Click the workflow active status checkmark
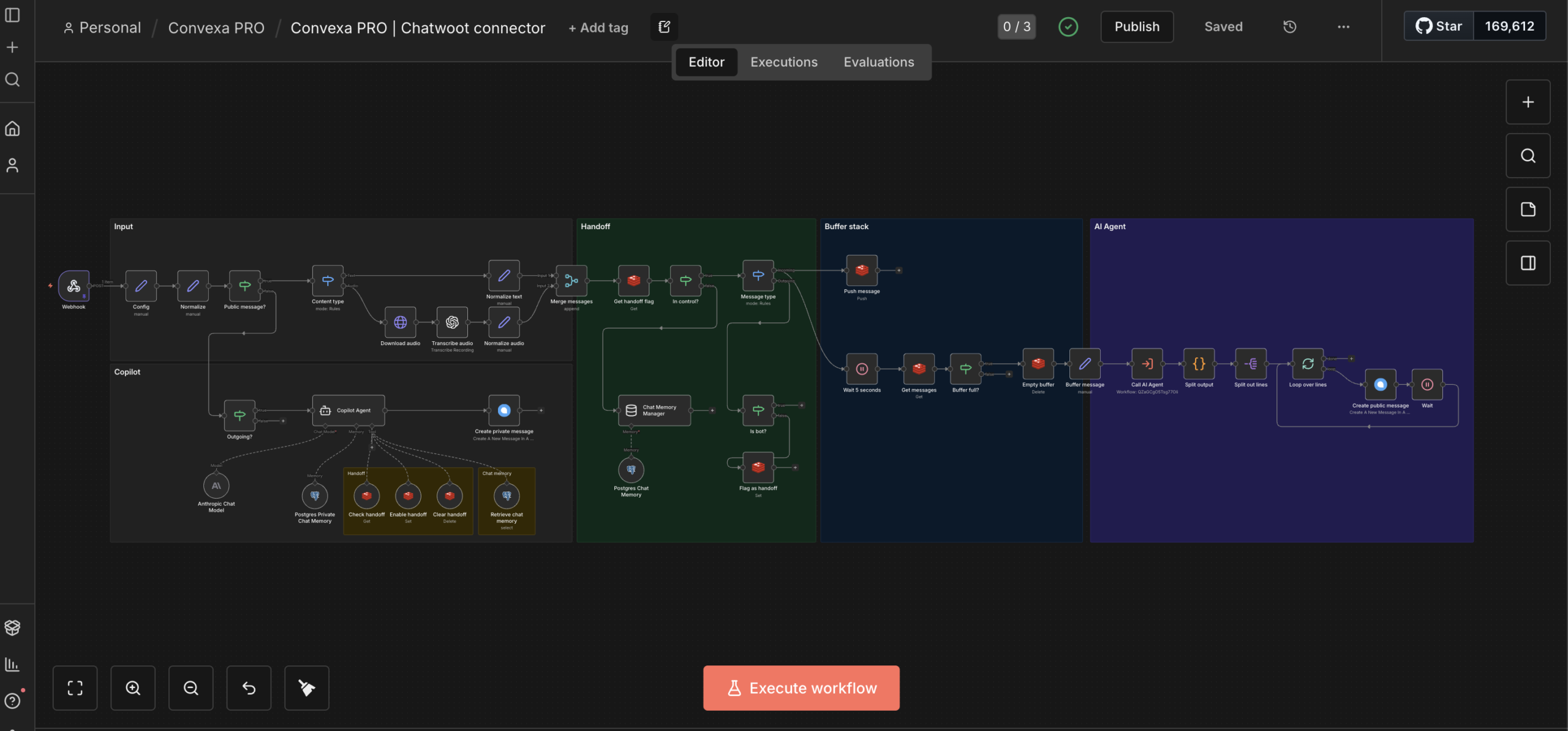Viewport: 1568px width, 731px height. point(1068,26)
